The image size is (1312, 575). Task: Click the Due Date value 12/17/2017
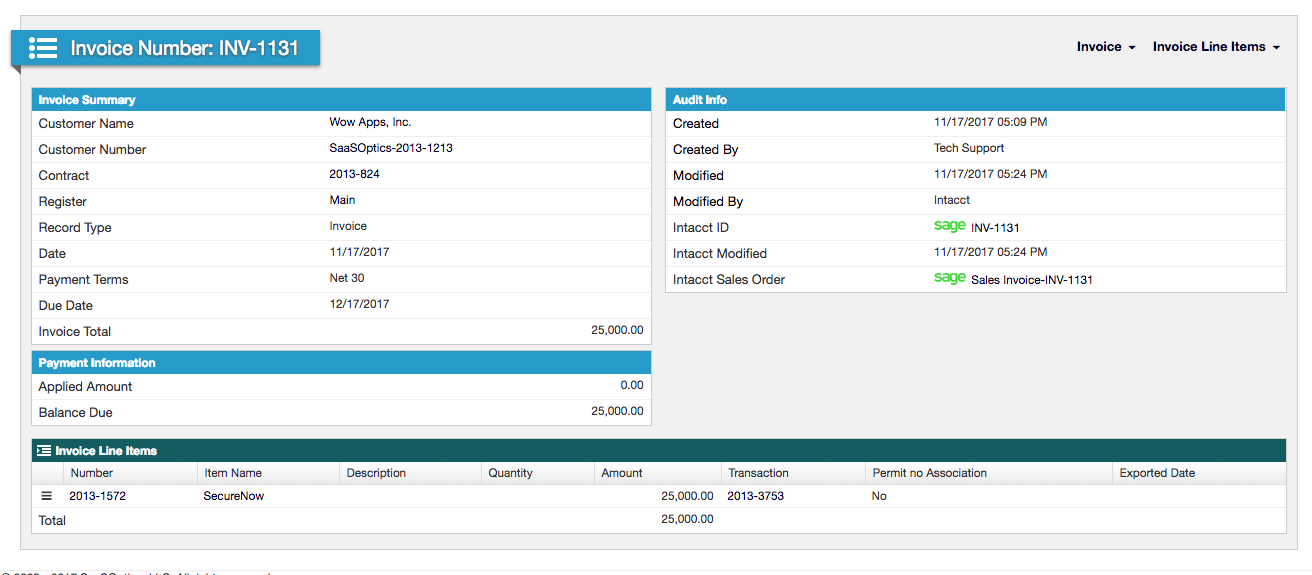point(359,304)
